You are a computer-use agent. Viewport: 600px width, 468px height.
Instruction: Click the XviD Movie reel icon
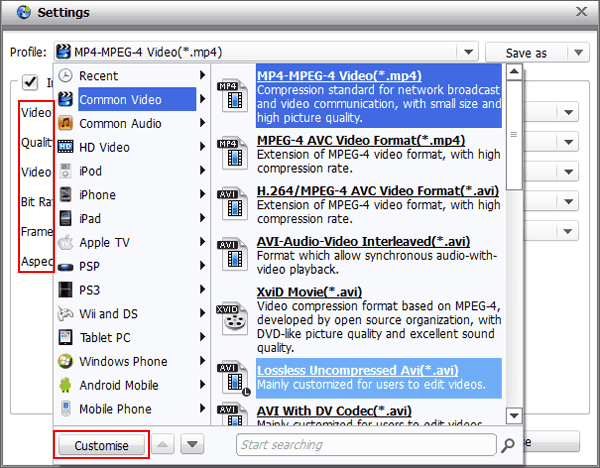coord(232,318)
